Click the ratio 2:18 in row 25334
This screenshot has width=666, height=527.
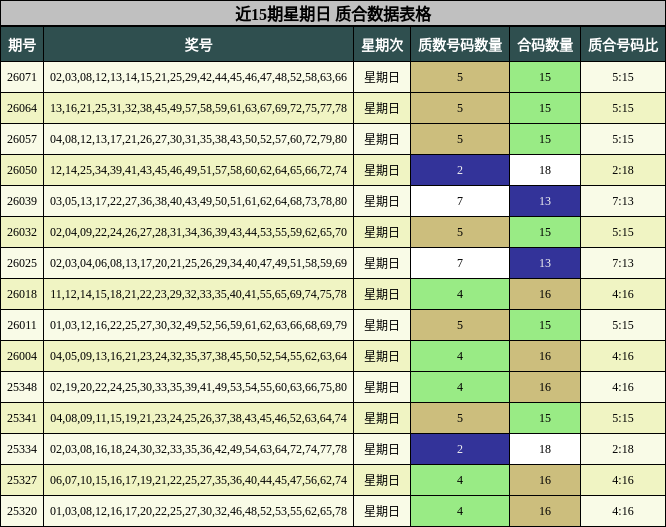623,449
